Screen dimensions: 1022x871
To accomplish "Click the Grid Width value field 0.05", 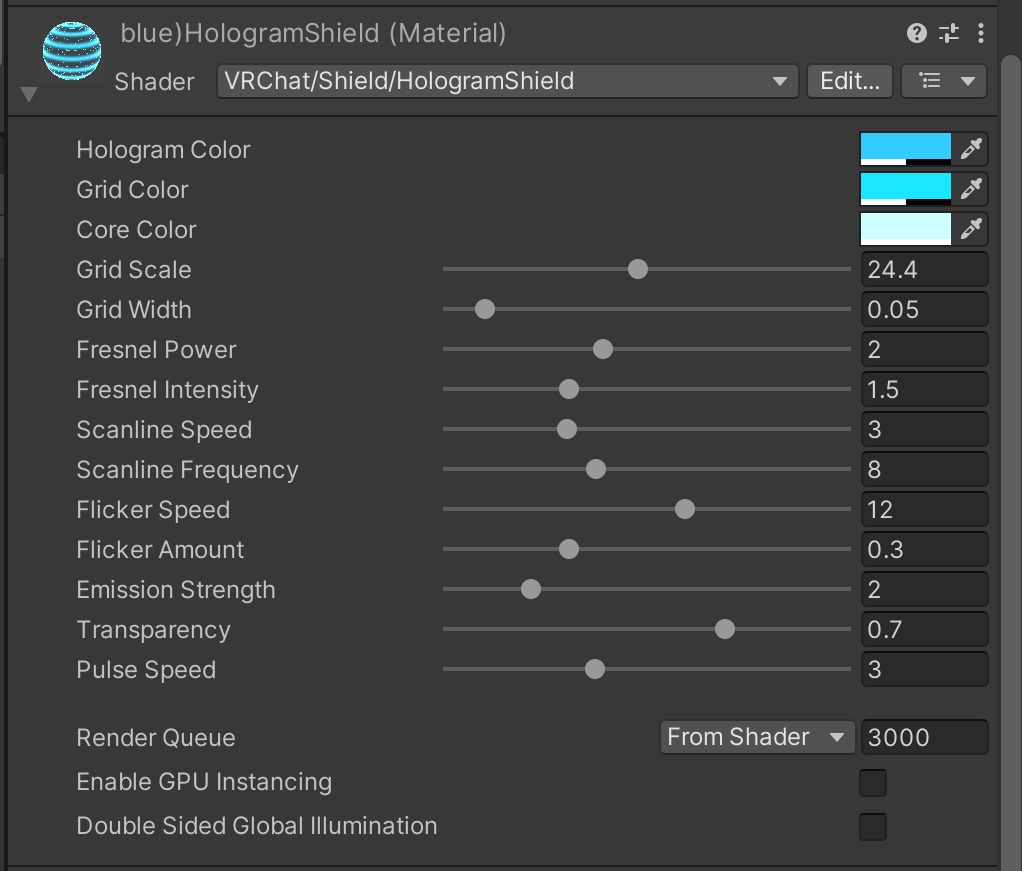I will pyautogui.click(x=924, y=309).
